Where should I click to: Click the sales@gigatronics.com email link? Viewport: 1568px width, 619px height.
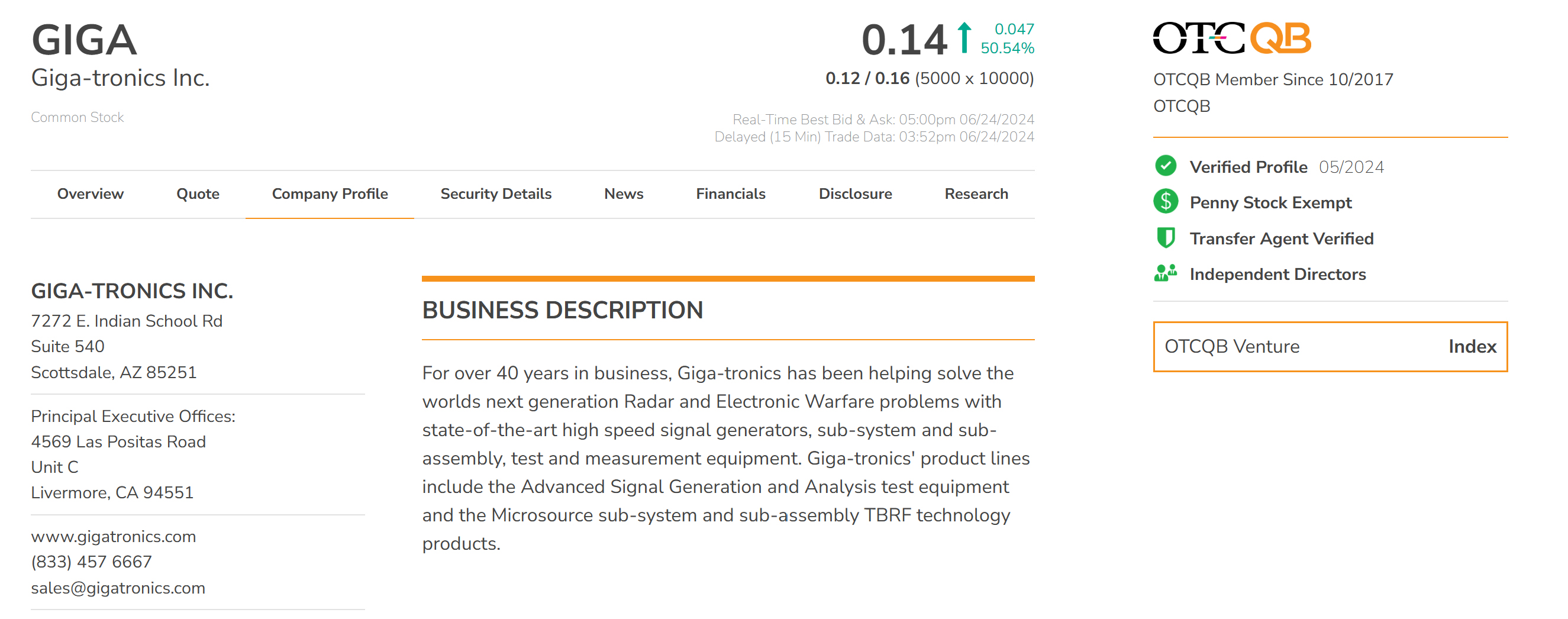(118, 588)
